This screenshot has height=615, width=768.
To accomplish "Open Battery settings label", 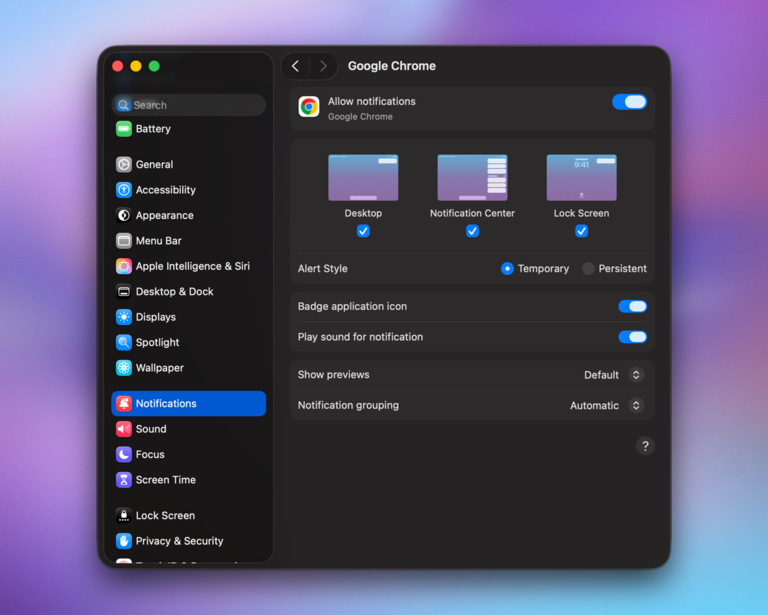I will pyautogui.click(x=153, y=129).
